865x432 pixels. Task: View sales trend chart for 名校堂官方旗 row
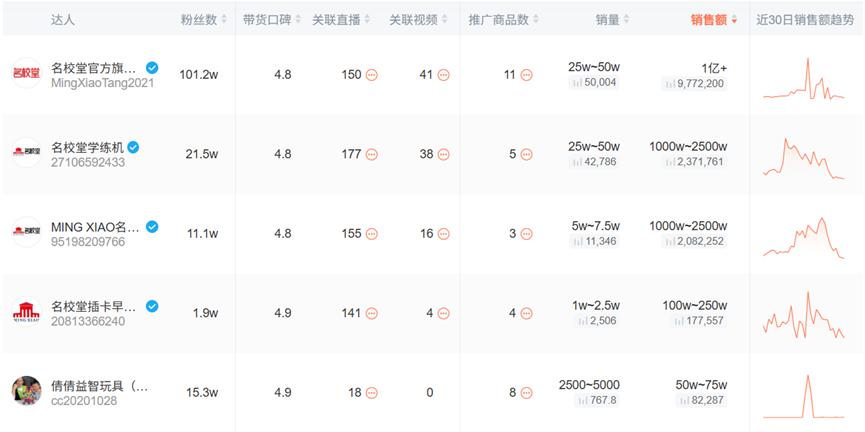[804, 78]
